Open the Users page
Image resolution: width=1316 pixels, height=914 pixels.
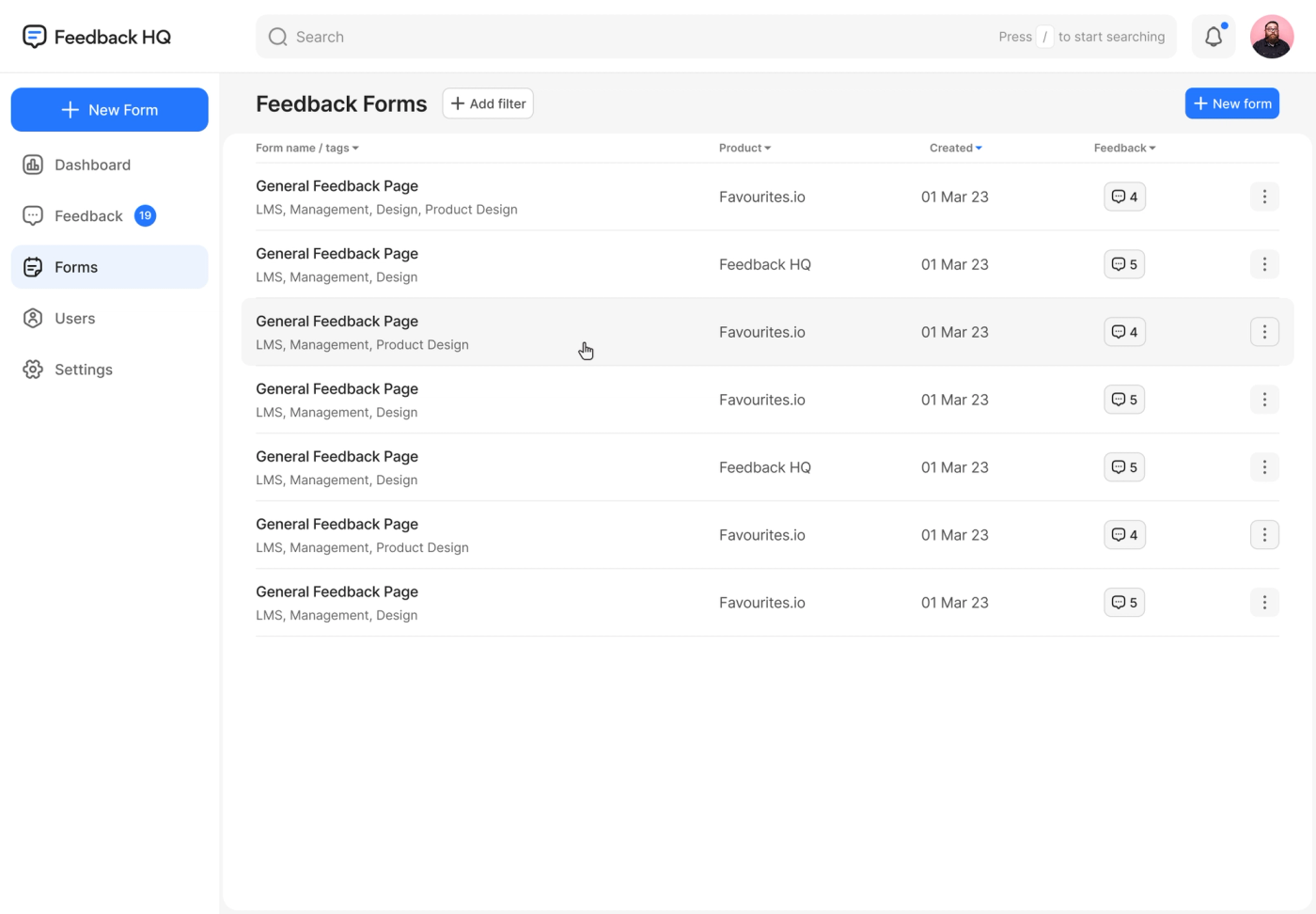point(110,319)
